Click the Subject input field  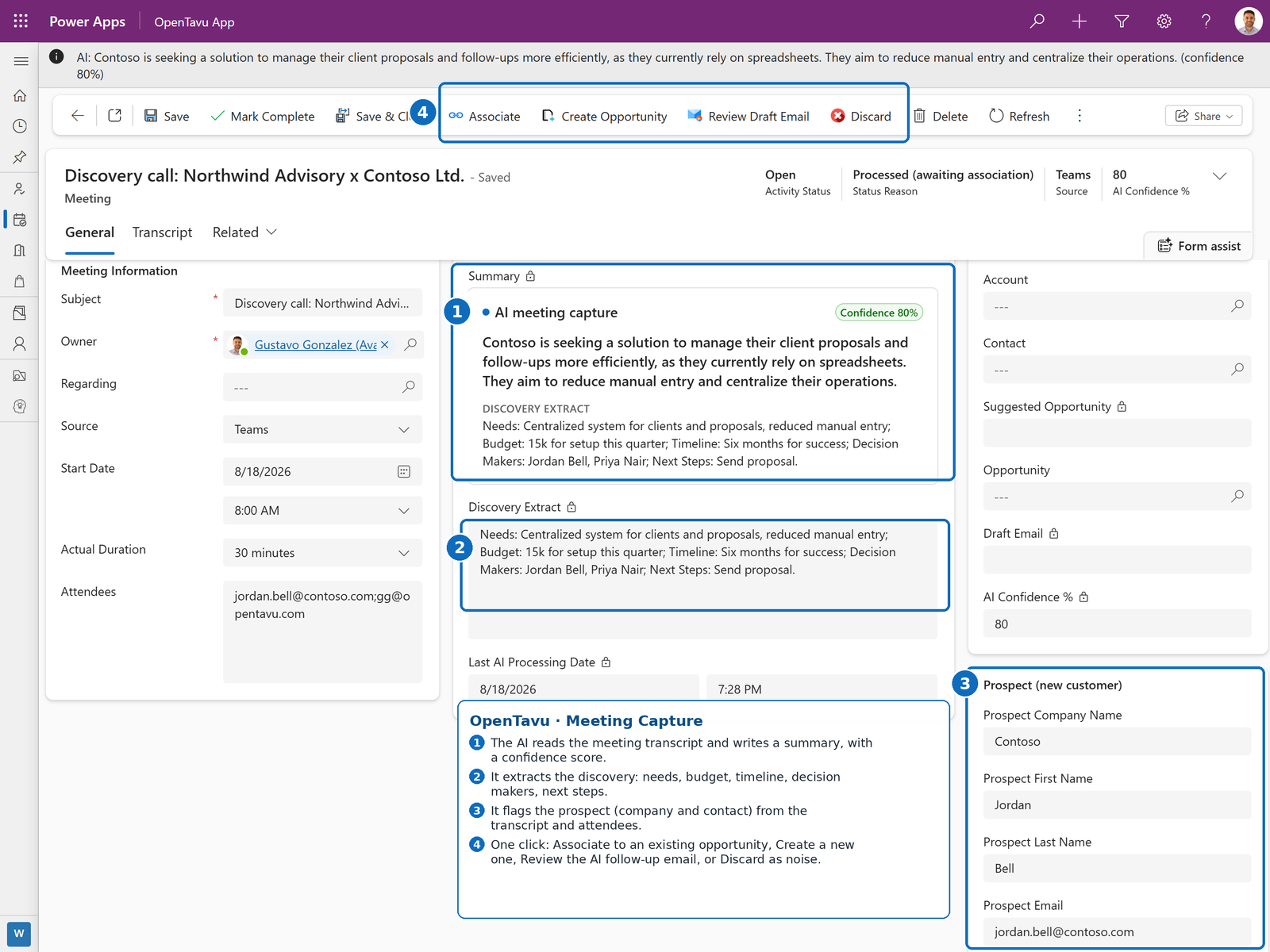(x=322, y=303)
